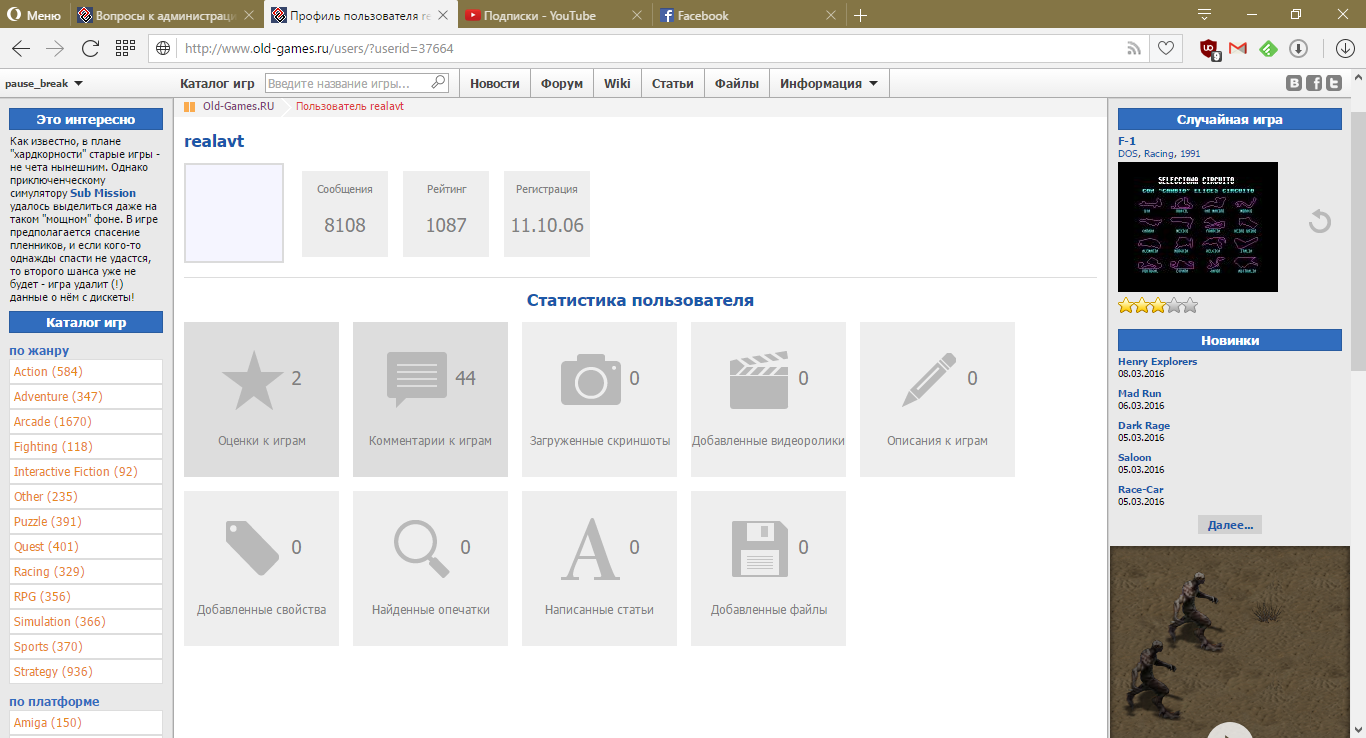Image resolution: width=1366 pixels, height=738 pixels.
Task: Click the Сообщения 8108 stat box
Action: coord(345,214)
